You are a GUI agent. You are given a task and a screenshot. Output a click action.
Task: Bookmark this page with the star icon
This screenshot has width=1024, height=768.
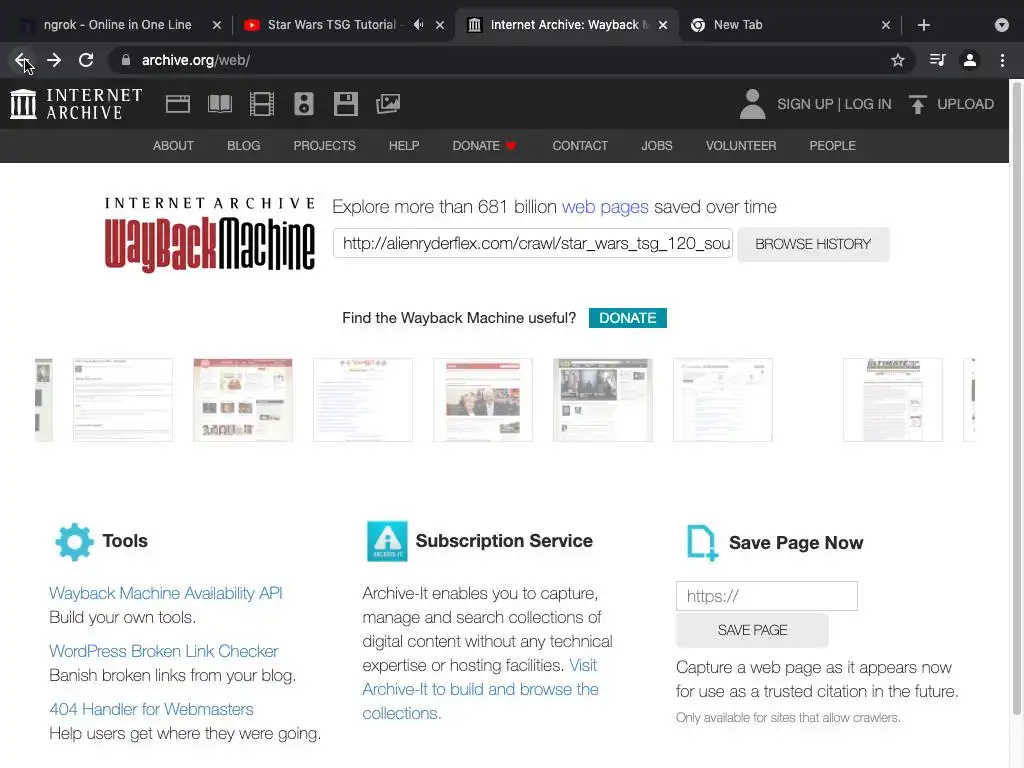898,61
